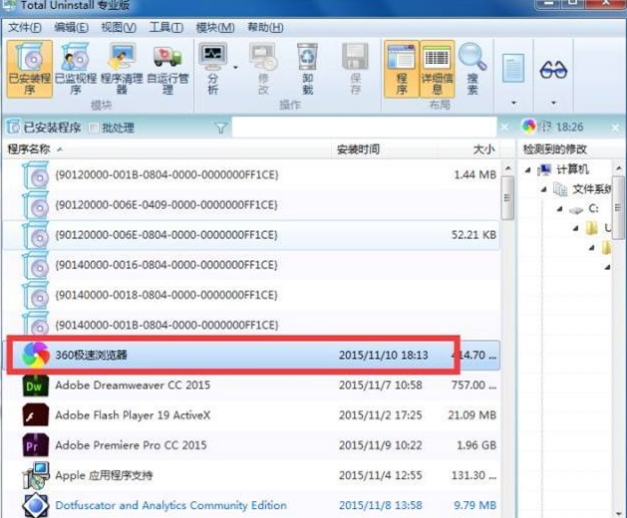
Task: Sort by 程序名称 column header
Action: (29, 149)
